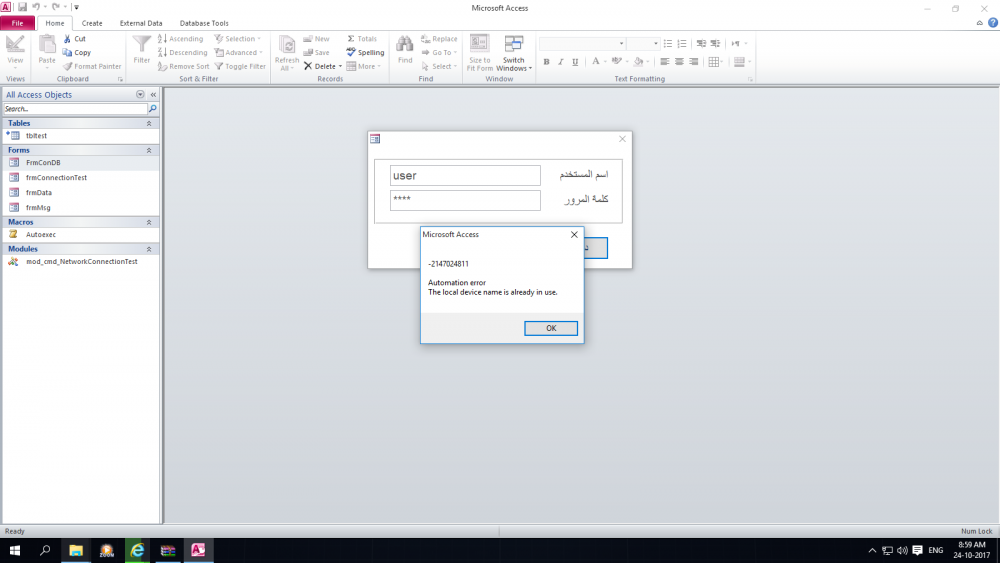Image resolution: width=1000 pixels, height=563 pixels.
Task: Click OK in the error dialog
Action: 551,328
